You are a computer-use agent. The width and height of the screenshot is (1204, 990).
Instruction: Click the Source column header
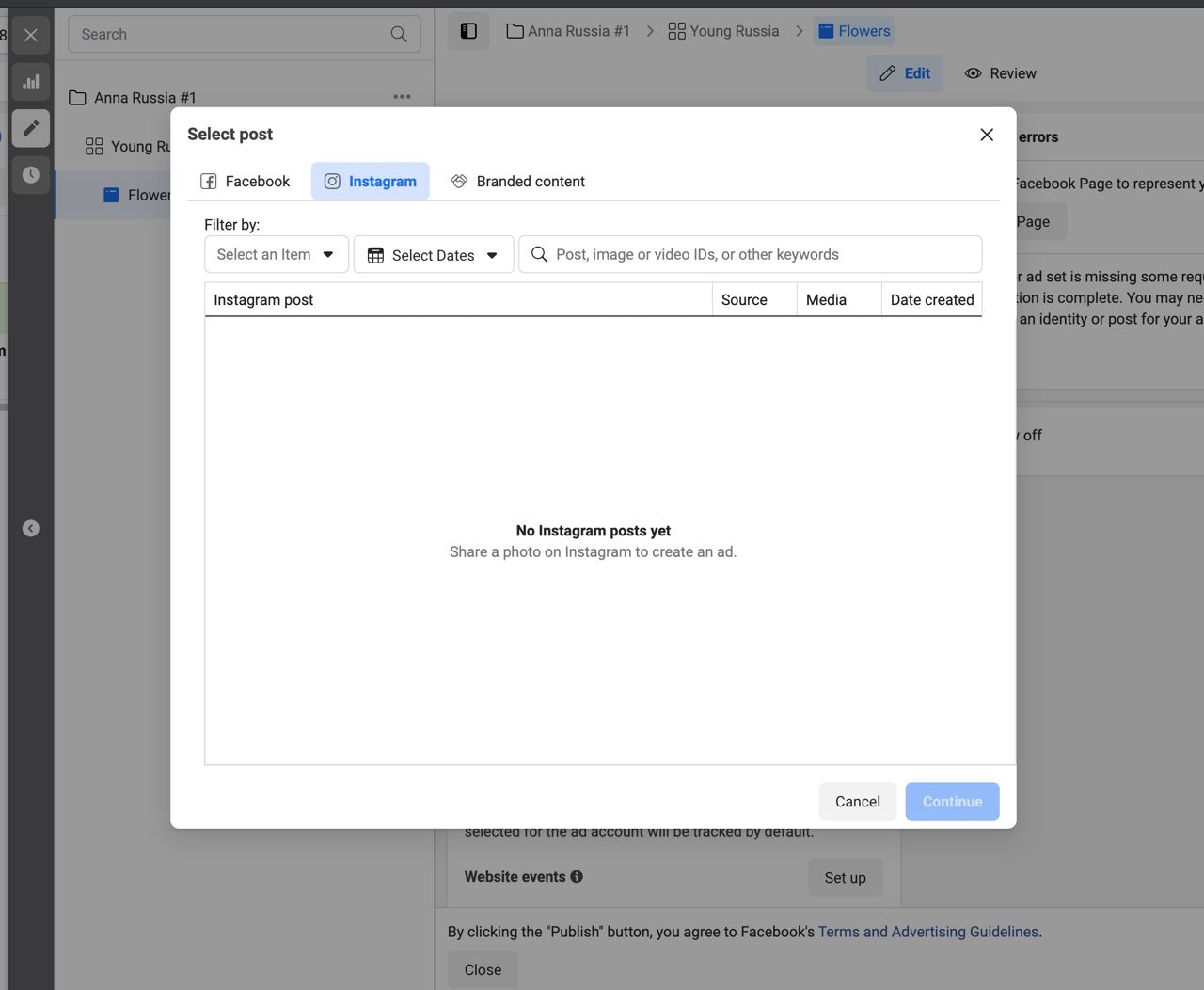(754, 299)
